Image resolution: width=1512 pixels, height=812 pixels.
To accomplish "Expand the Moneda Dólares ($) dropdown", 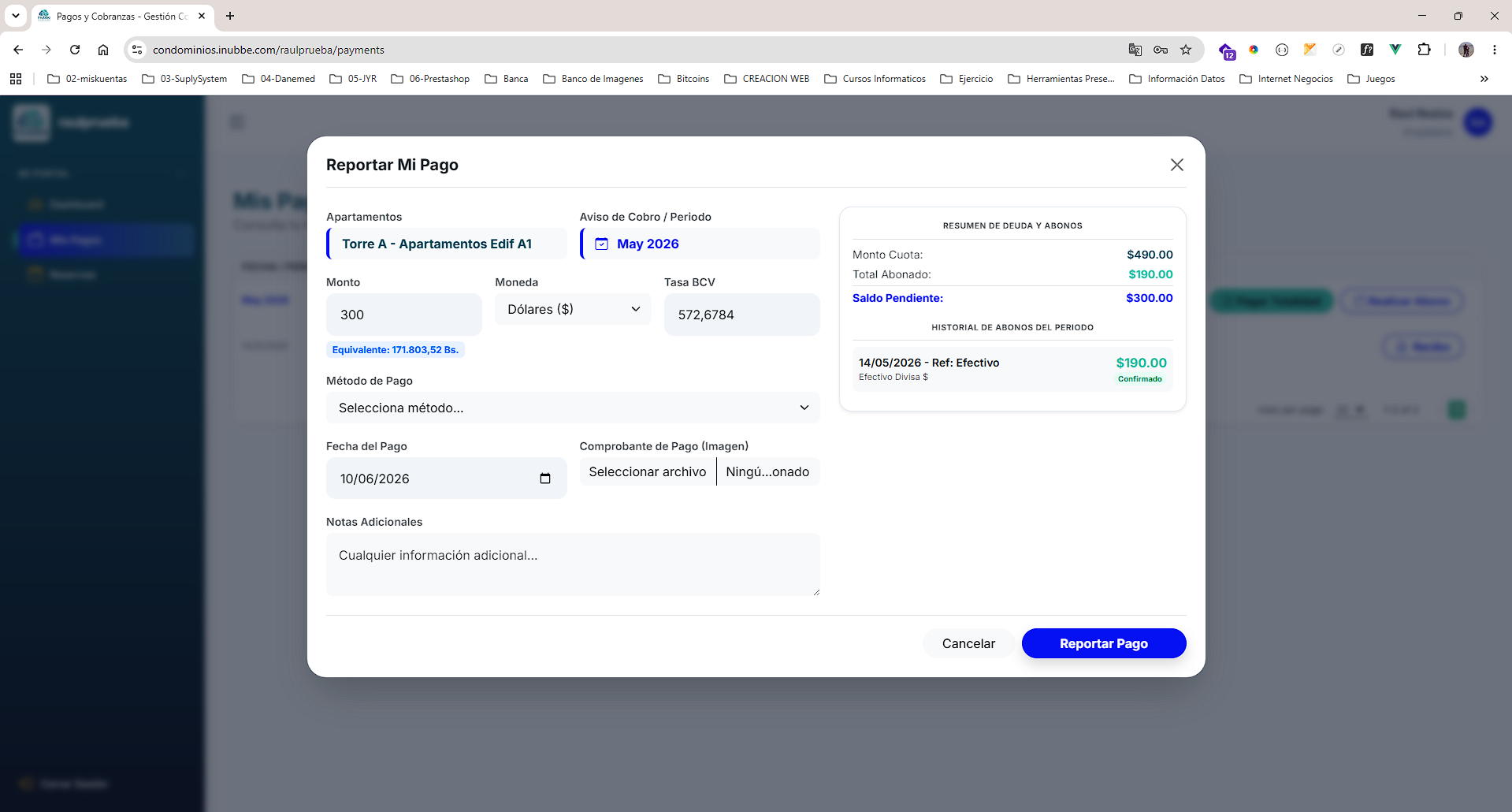I will 573,309.
